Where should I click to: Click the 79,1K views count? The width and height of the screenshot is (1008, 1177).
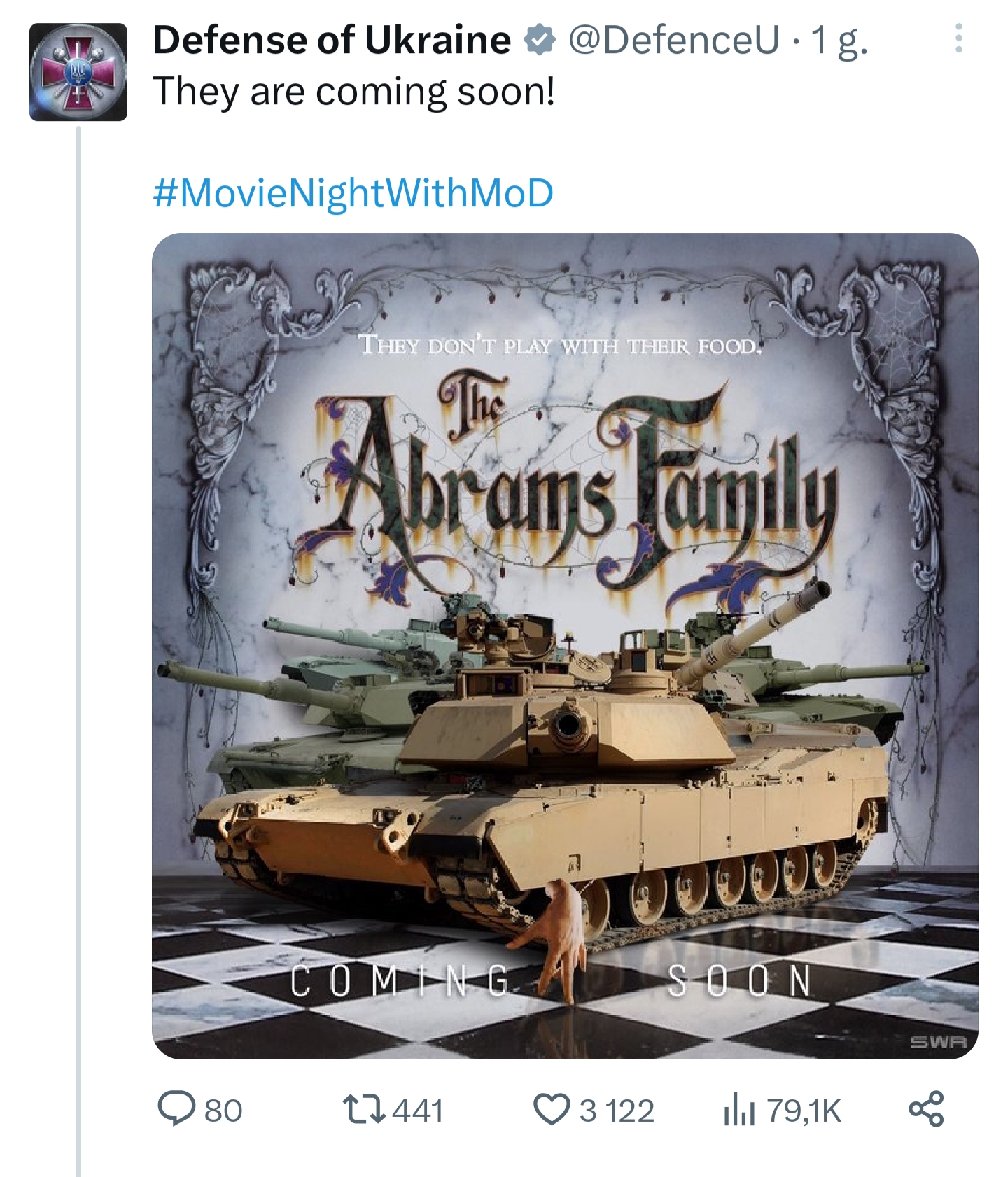point(804,1111)
